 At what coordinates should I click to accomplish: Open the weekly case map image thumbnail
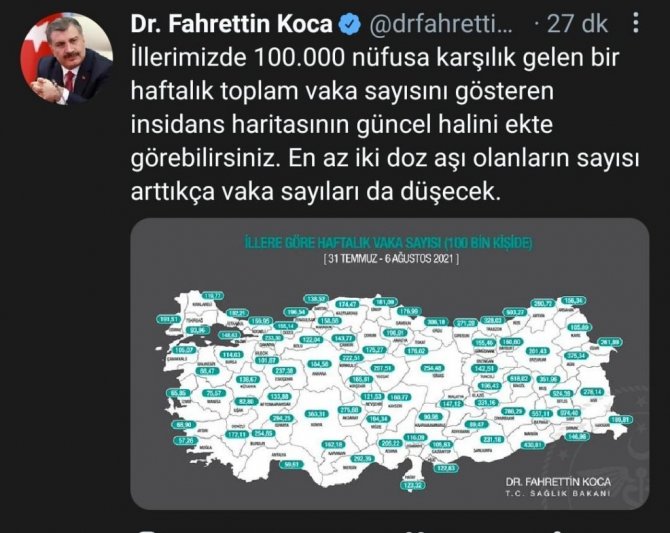tap(390, 364)
